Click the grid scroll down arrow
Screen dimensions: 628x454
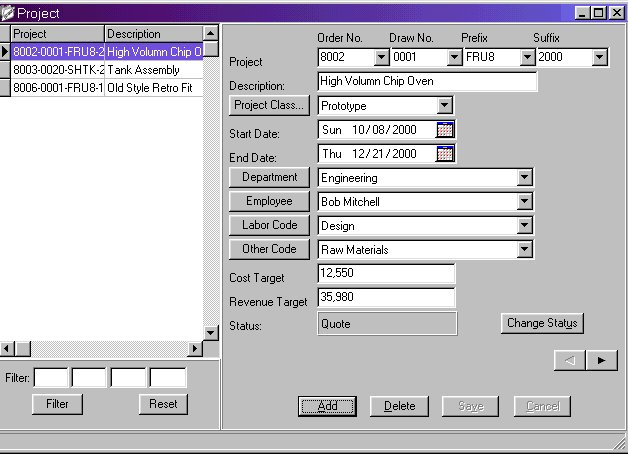tap(211, 333)
